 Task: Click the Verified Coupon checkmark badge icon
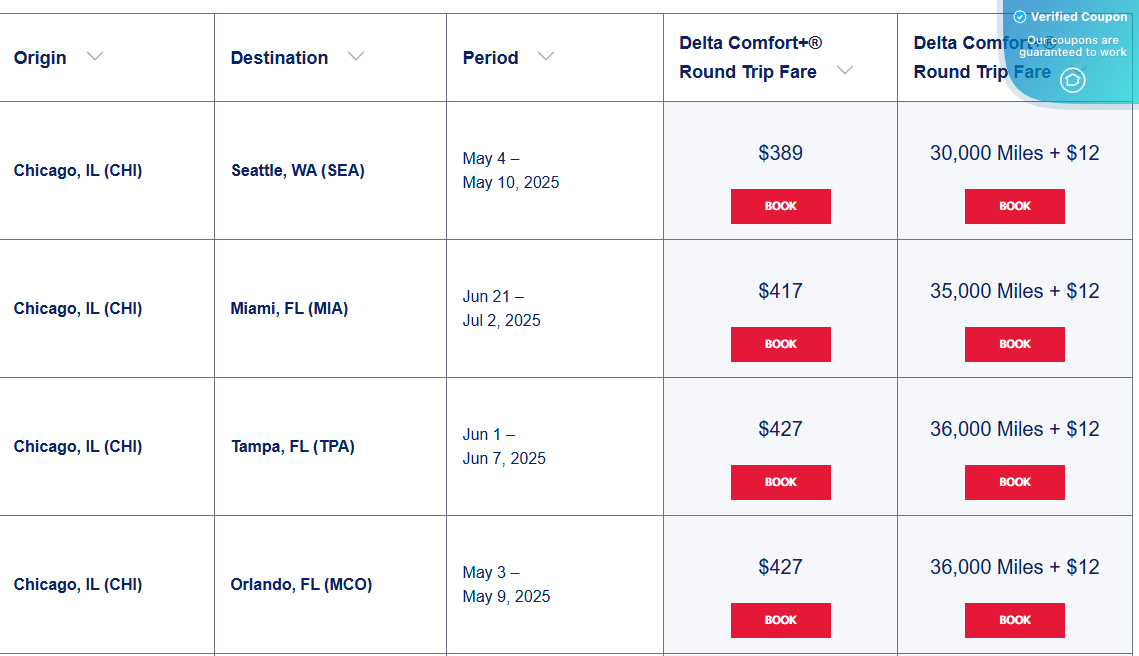pos(1018,17)
